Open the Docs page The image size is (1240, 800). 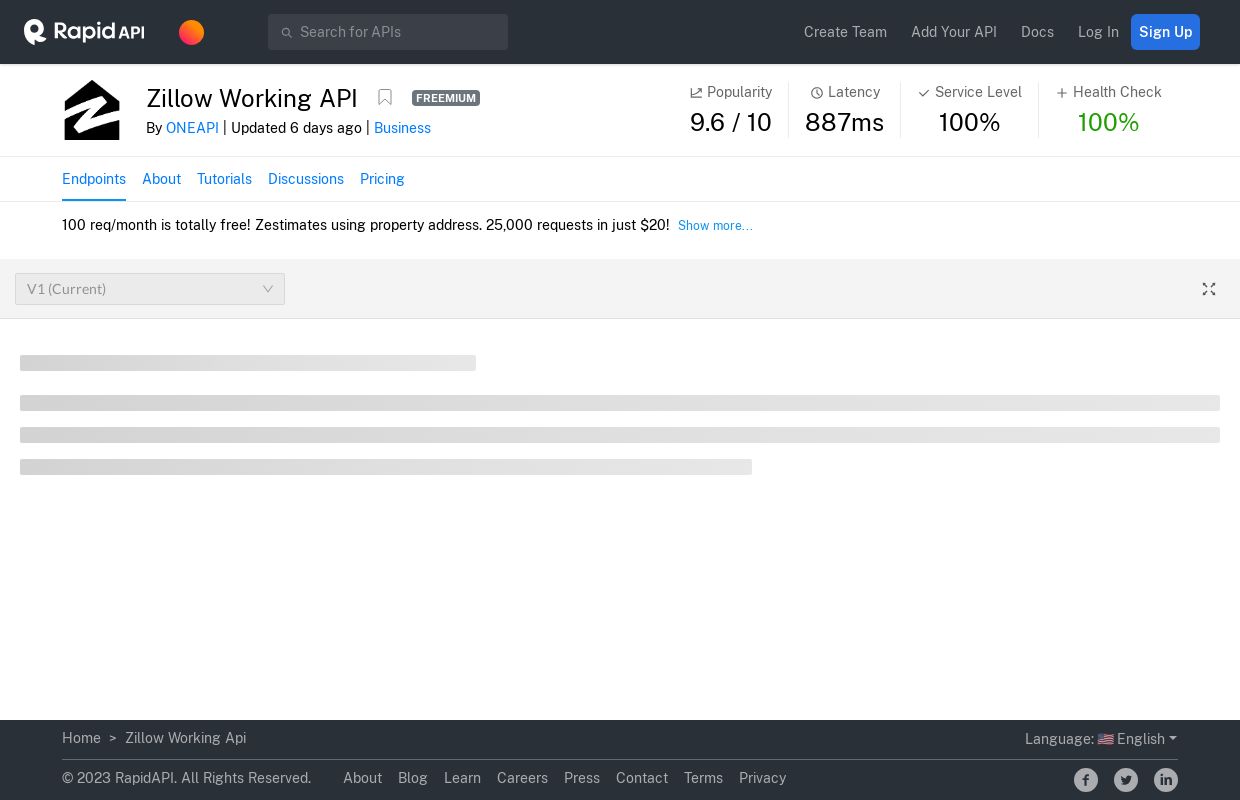1037,32
